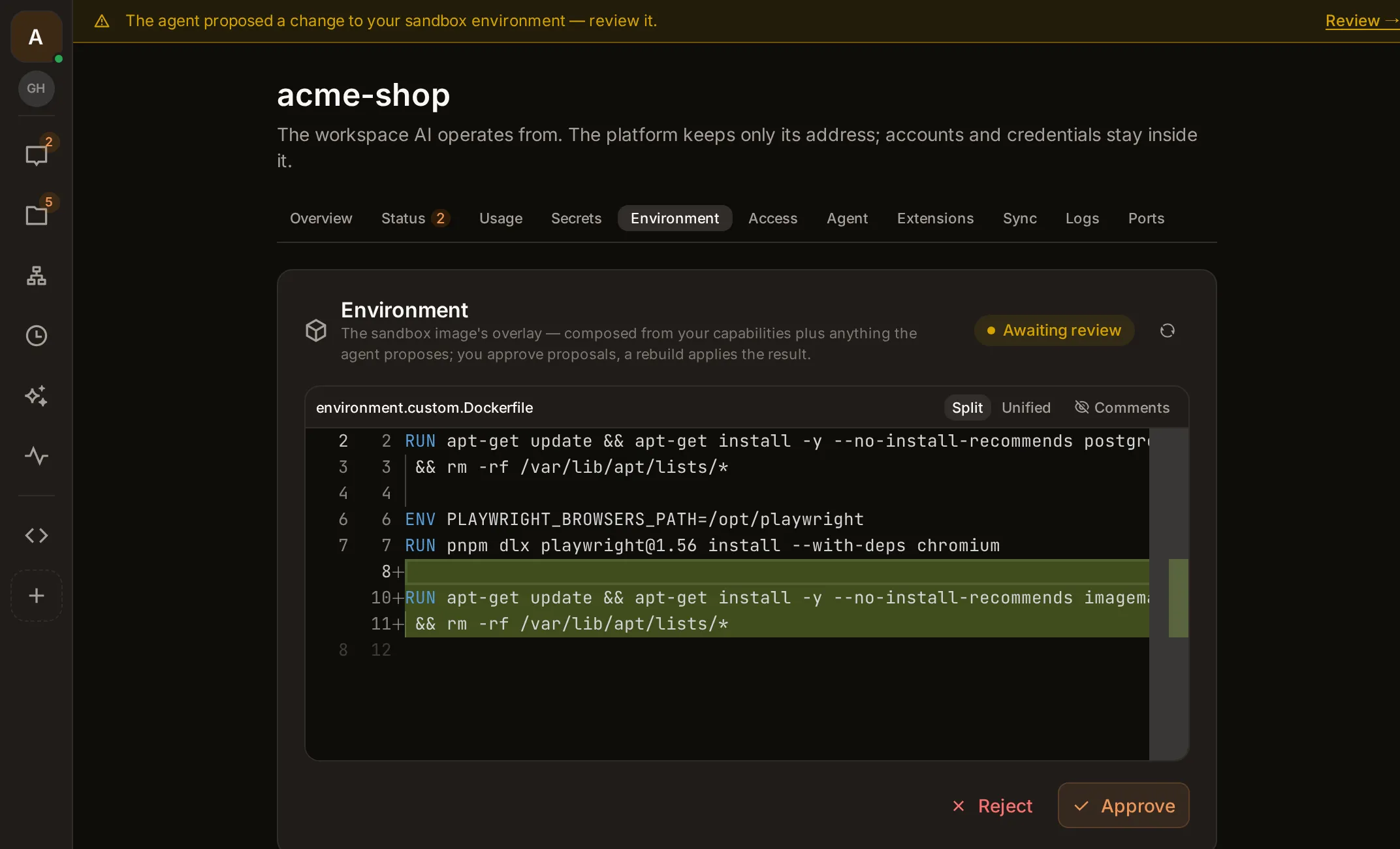
Task: Switch to the Agent tab
Action: click(847, 218)
